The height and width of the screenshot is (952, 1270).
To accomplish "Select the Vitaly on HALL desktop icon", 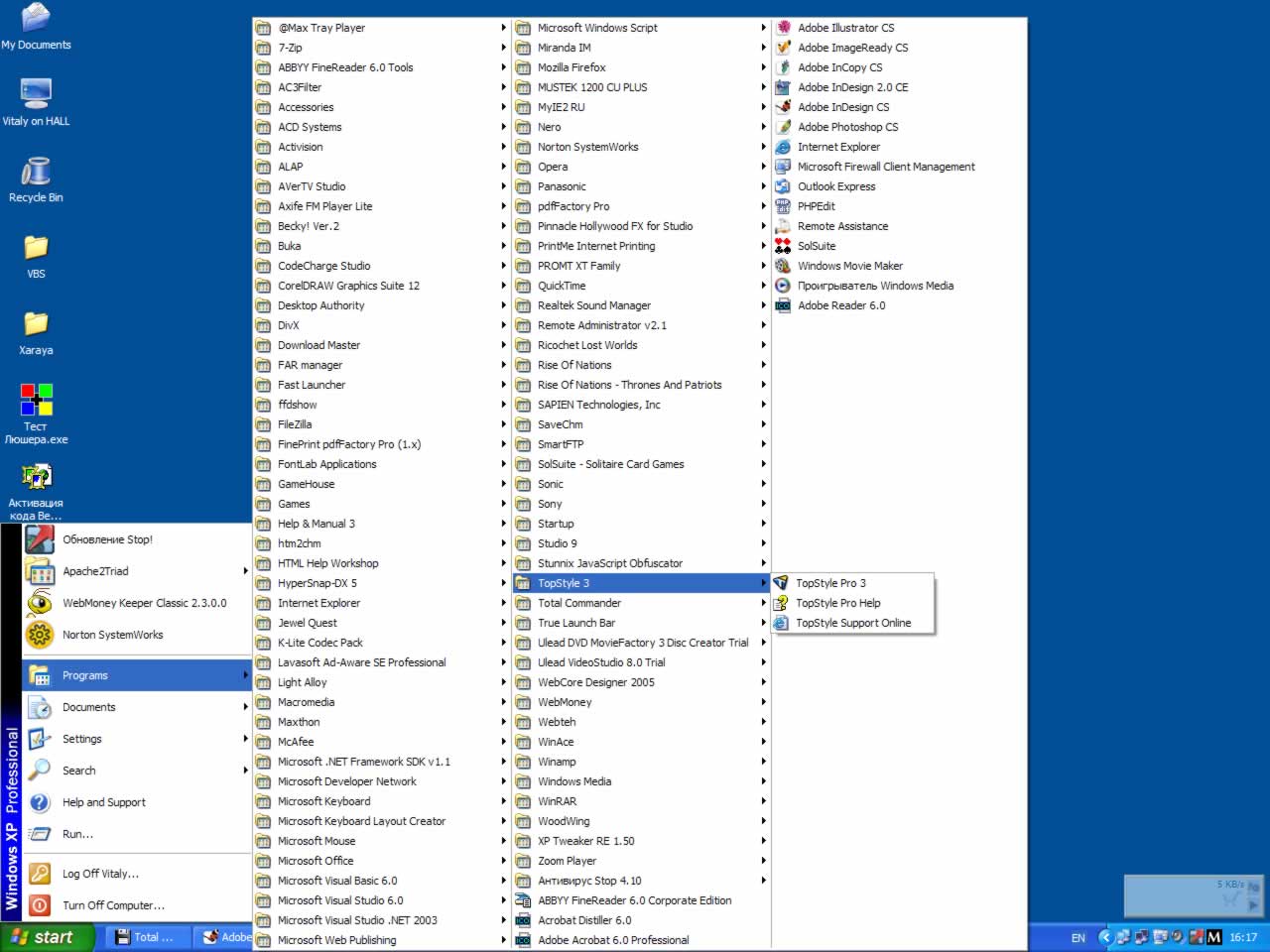I will pyautogui.click(x=36, y=103).
